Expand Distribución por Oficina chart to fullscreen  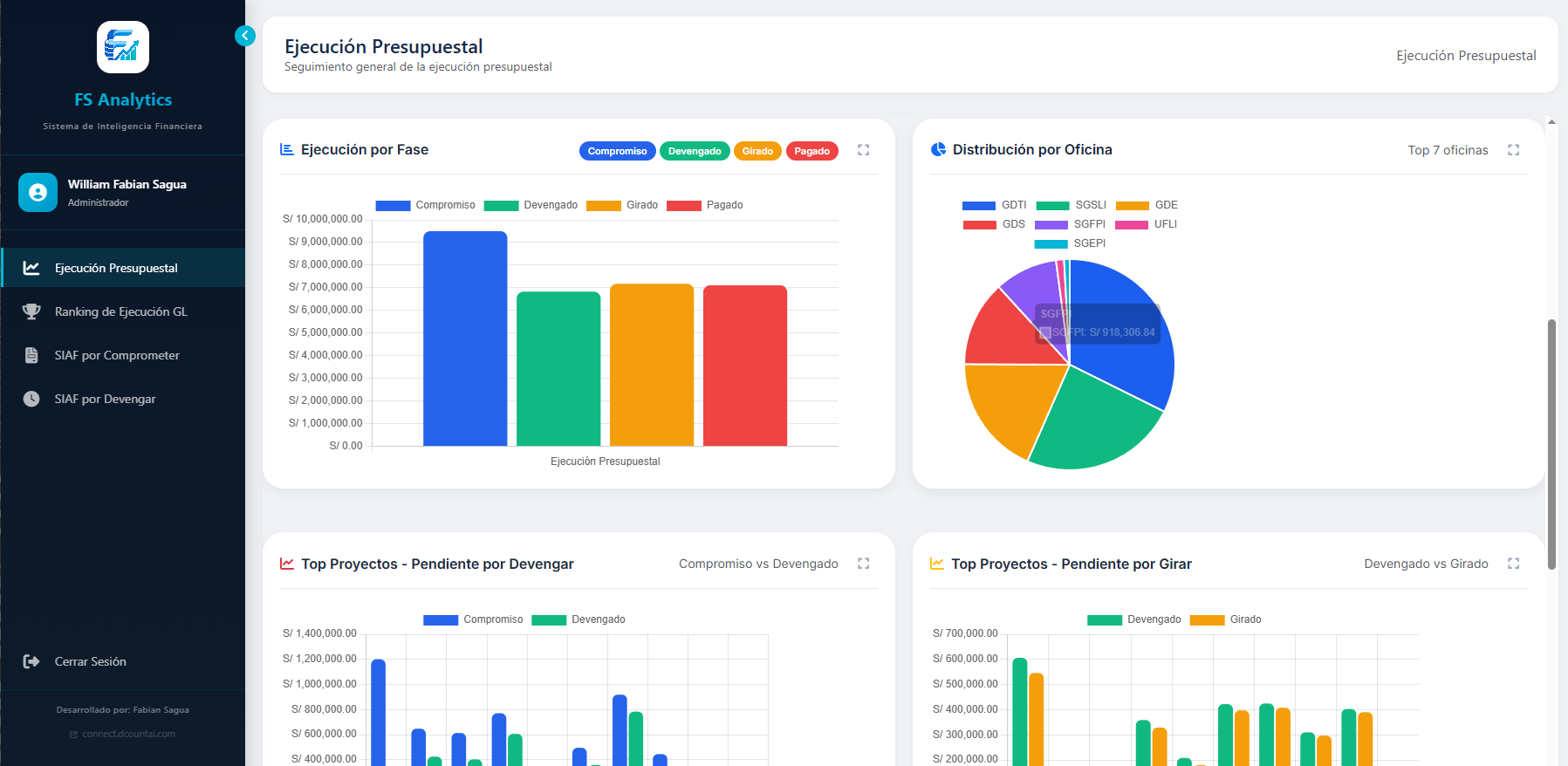1513,150
